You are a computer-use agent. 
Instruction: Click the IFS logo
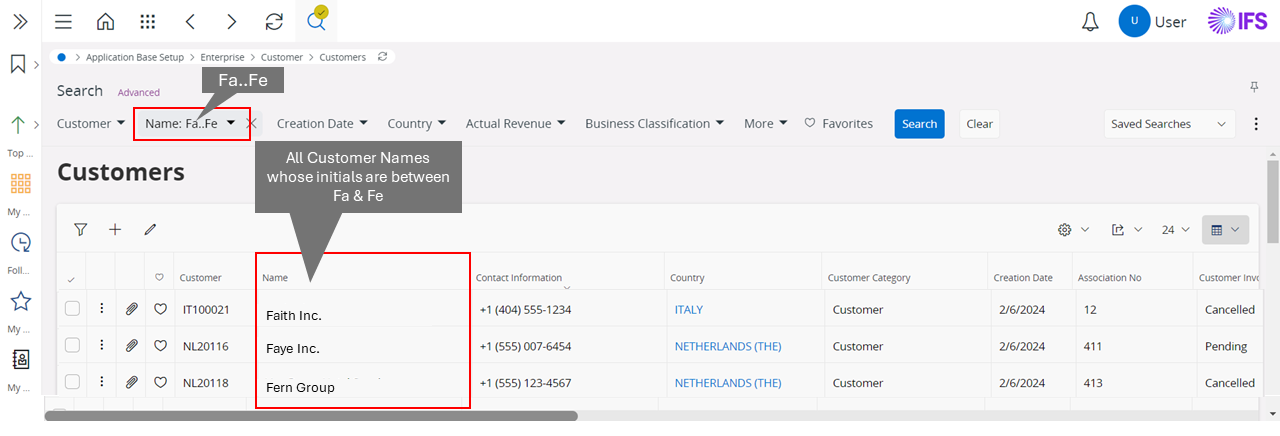point(1239,21)
